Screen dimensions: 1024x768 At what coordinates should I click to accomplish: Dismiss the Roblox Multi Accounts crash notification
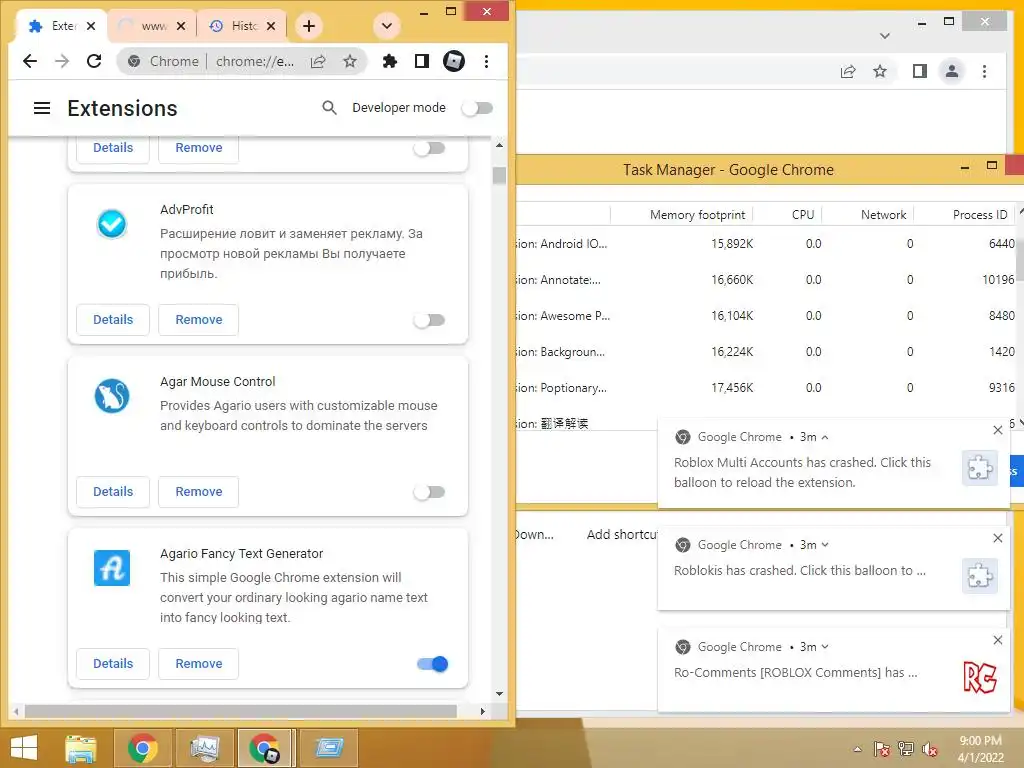997,430
